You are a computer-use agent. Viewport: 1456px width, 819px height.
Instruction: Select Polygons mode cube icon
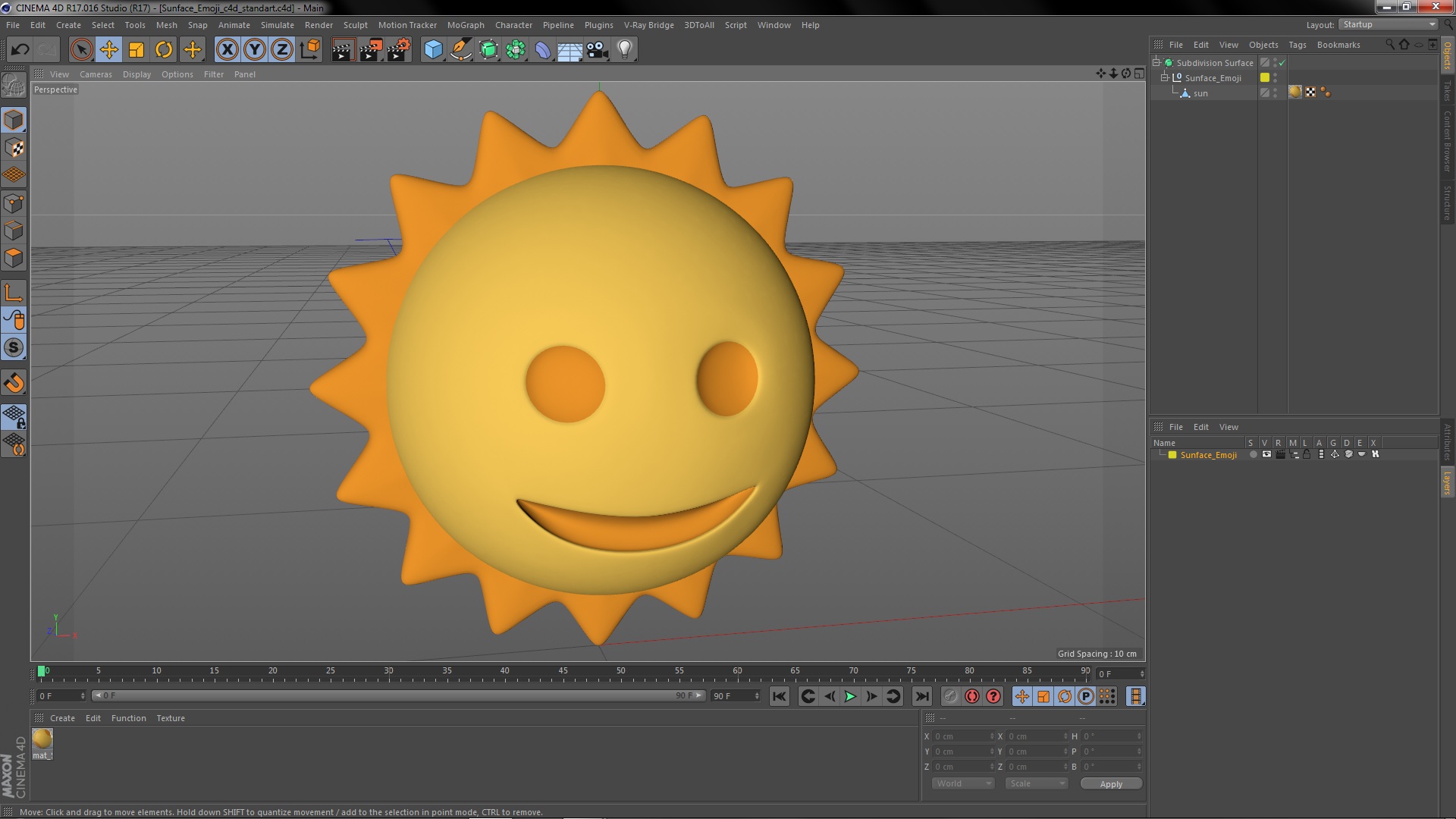point(14,258)
